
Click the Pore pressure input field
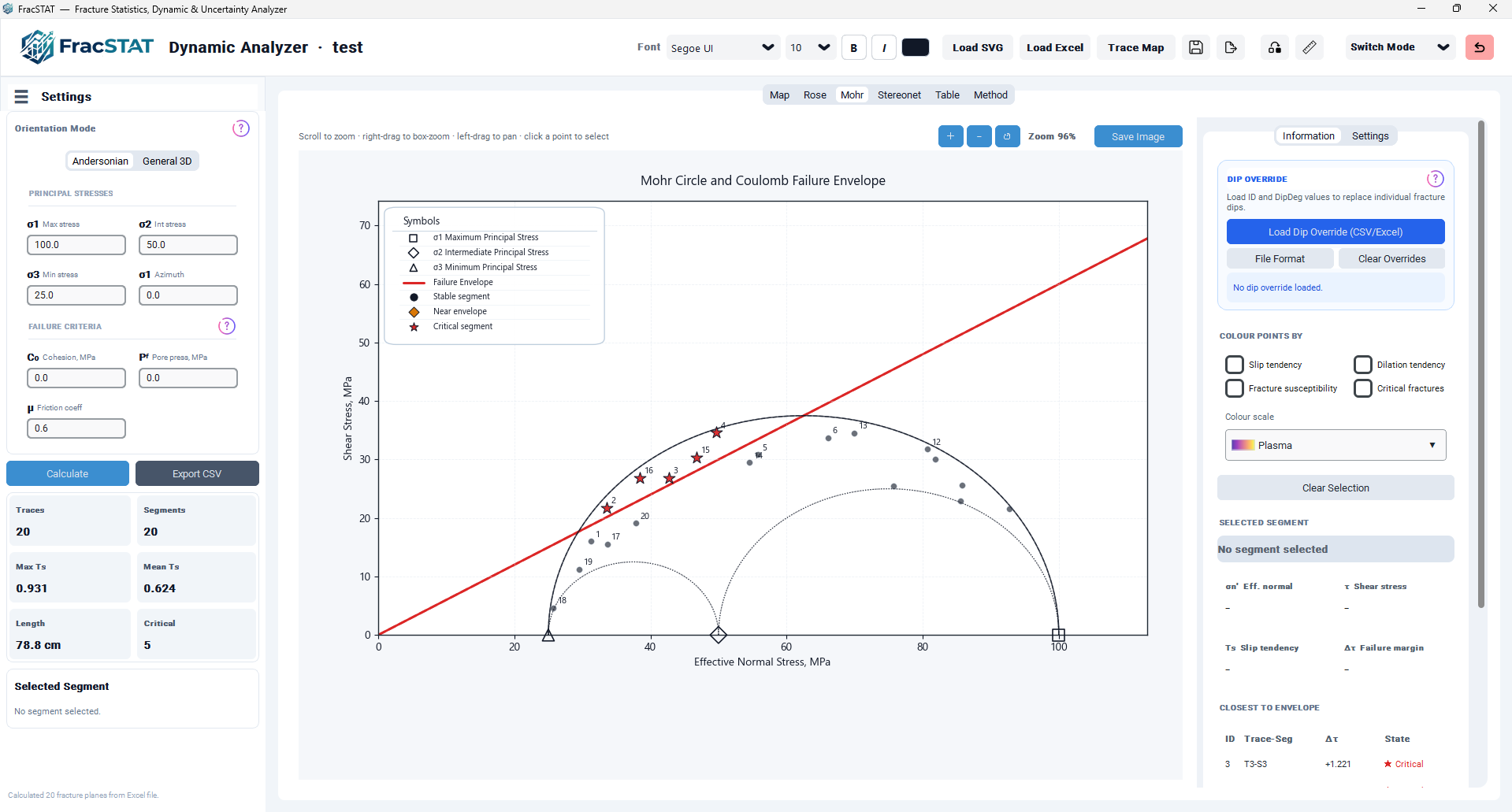[x=188, y=378]
